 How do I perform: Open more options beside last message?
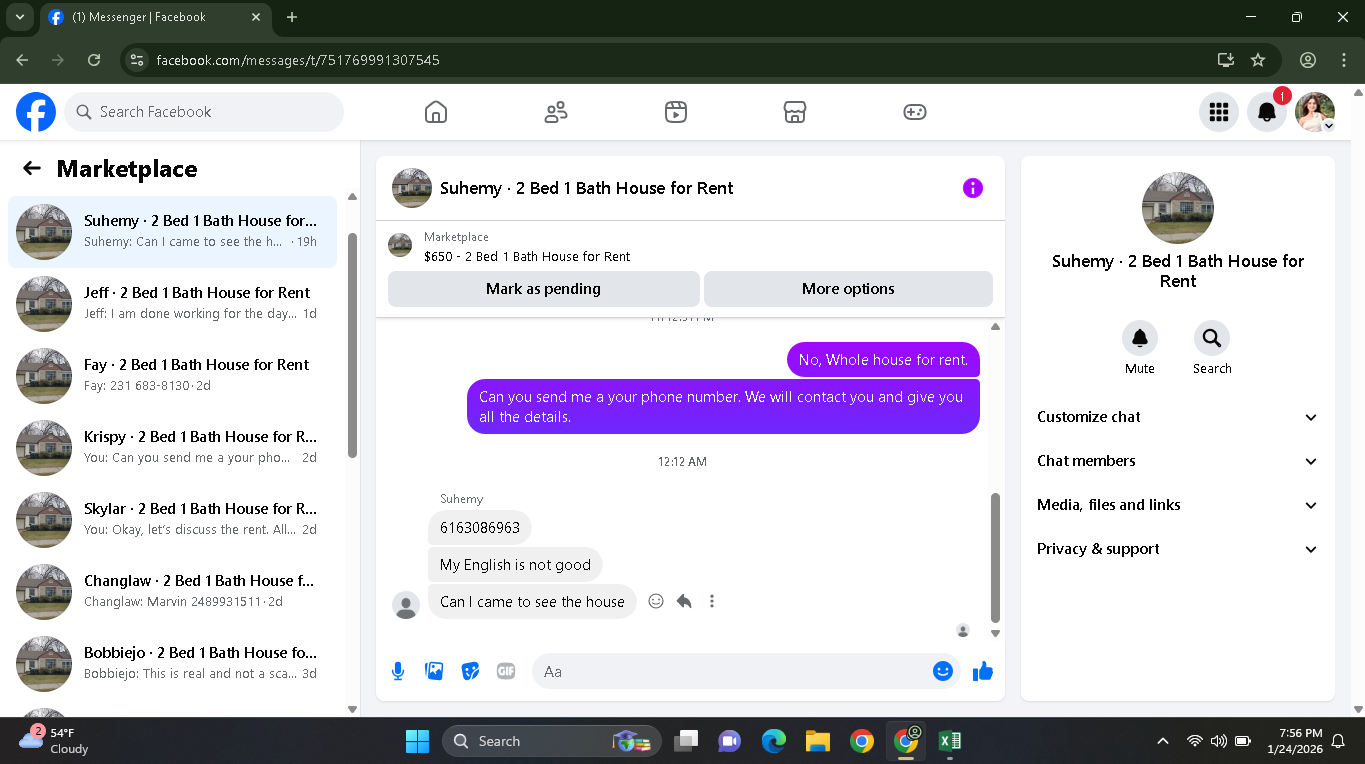712,601
